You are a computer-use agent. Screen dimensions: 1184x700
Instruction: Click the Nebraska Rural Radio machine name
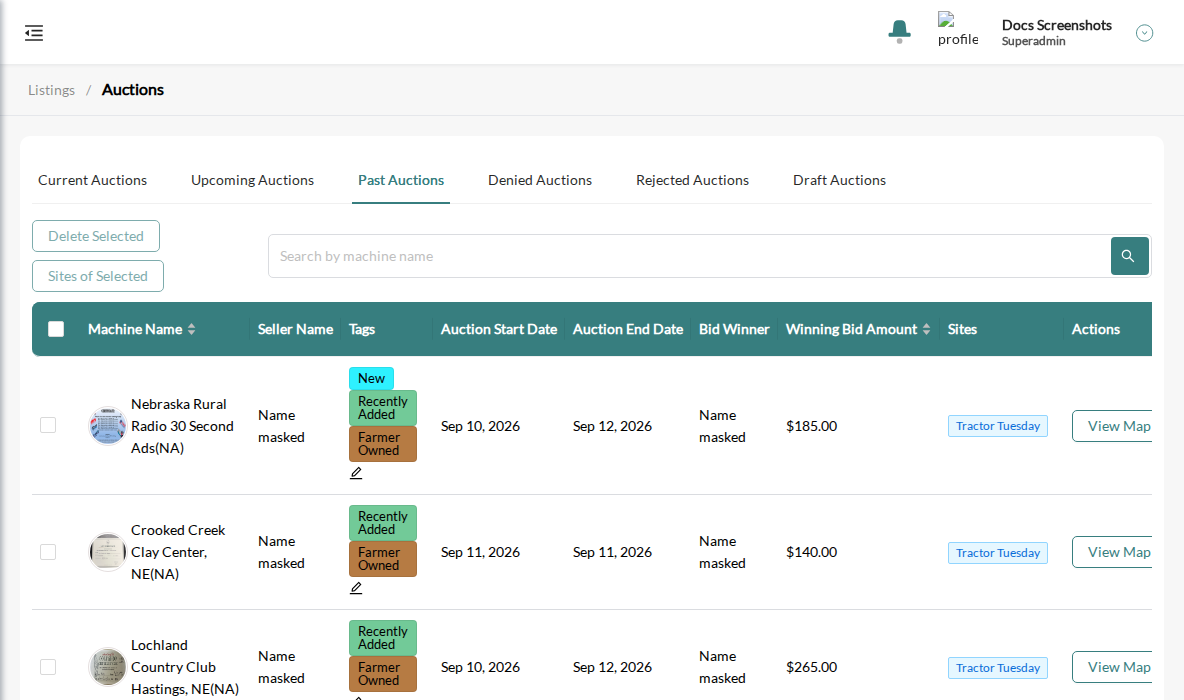pos(182,426)
